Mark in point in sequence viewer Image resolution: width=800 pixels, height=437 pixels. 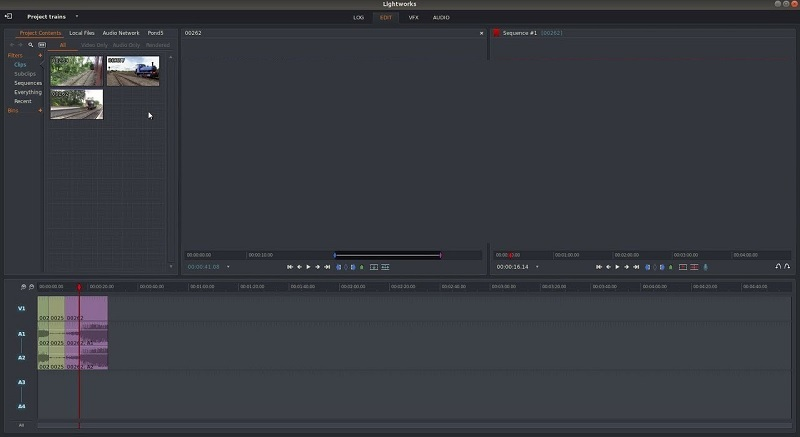click(x=647, y=267)
